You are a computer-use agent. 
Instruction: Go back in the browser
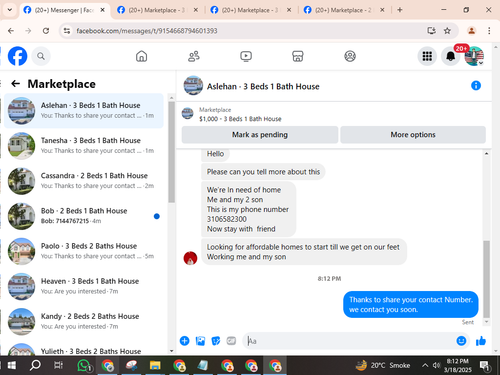pyautogui.click(x=11, y=31)
